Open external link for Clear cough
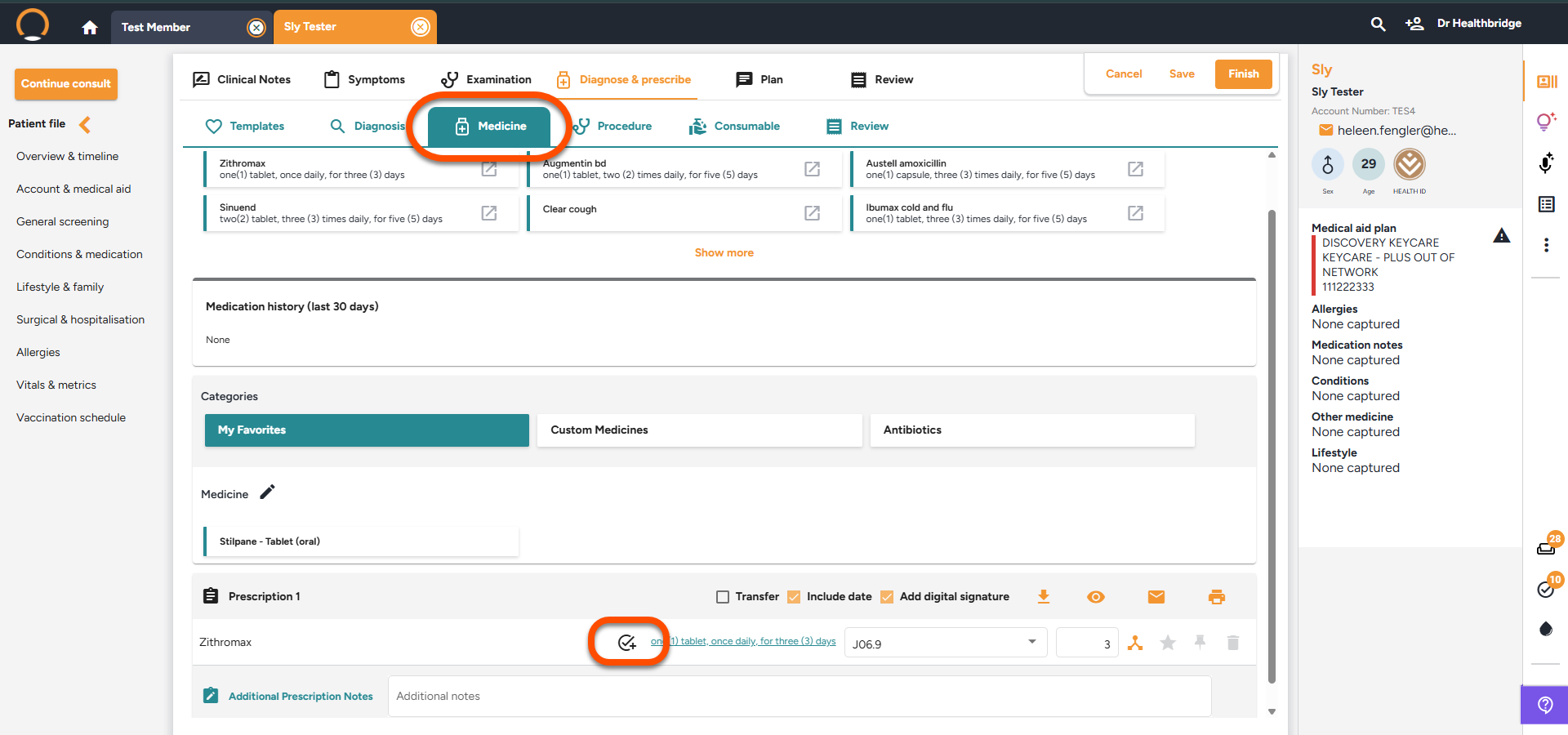1568x735 pixels. coord(812,213)
